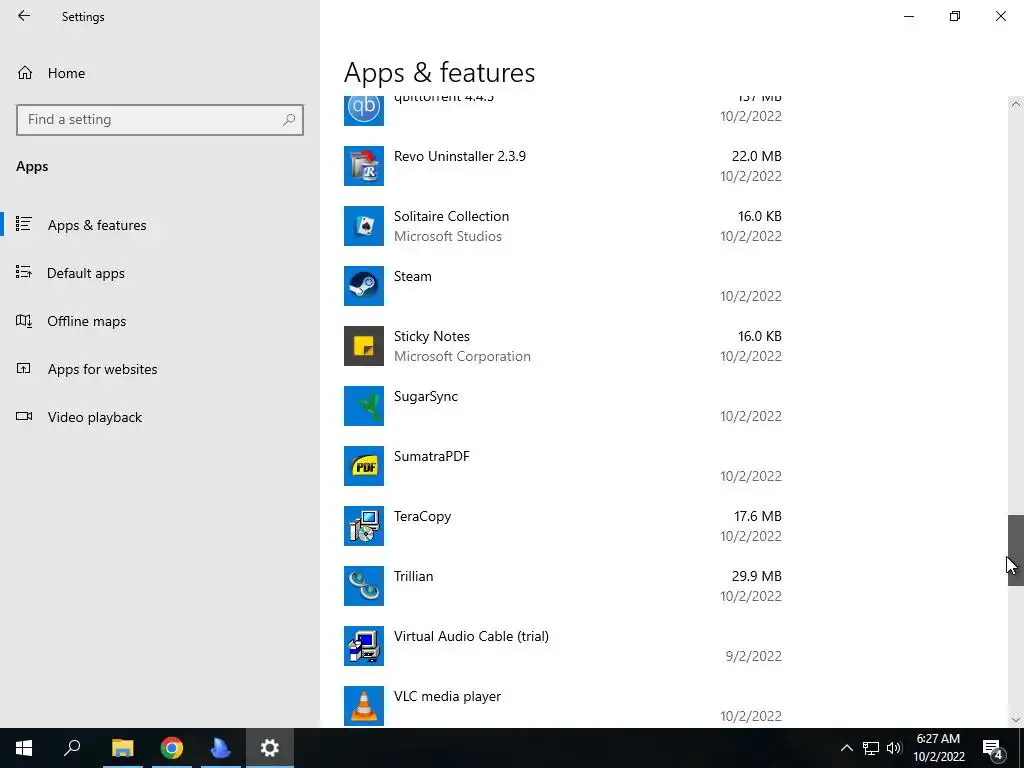Click the scrollbar down arrow
This screenshot has height=768, width=1024.
click(1016, 720)
